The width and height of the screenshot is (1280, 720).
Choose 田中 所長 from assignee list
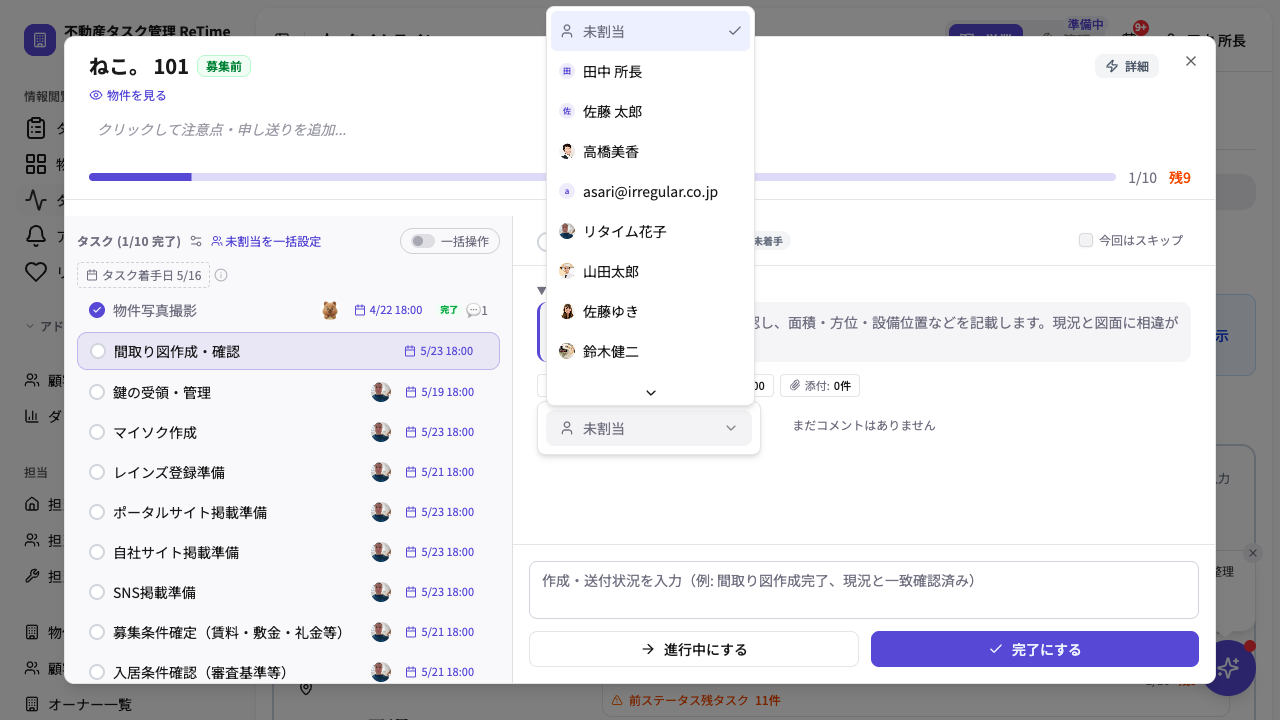coord(650,71)
